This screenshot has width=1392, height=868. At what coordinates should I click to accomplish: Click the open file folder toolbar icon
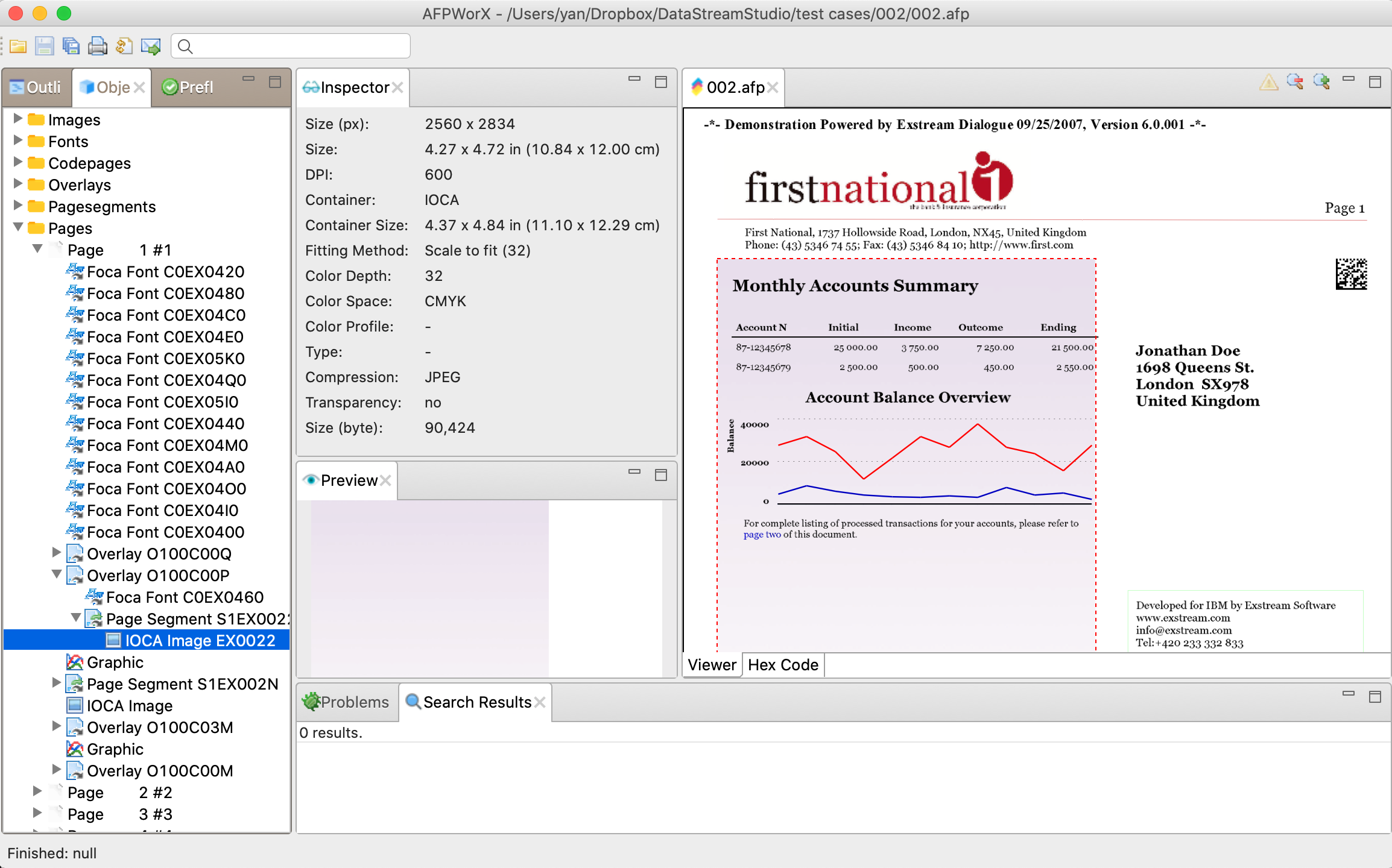(x=18, y=46)
